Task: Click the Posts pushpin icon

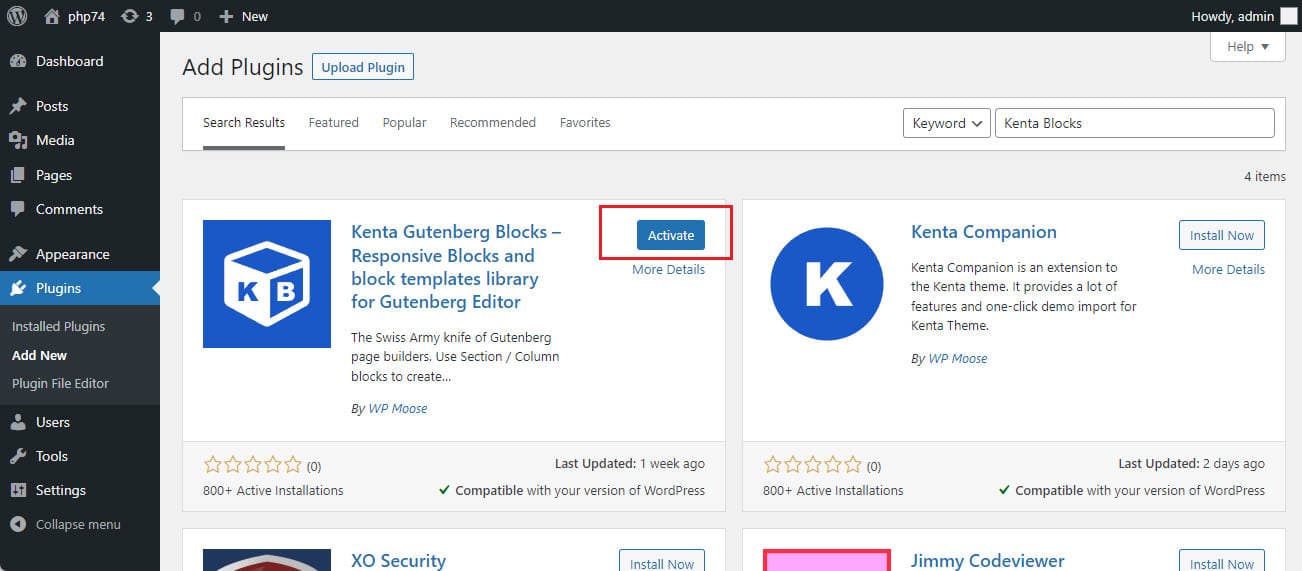Action: (x=18, y=106)
